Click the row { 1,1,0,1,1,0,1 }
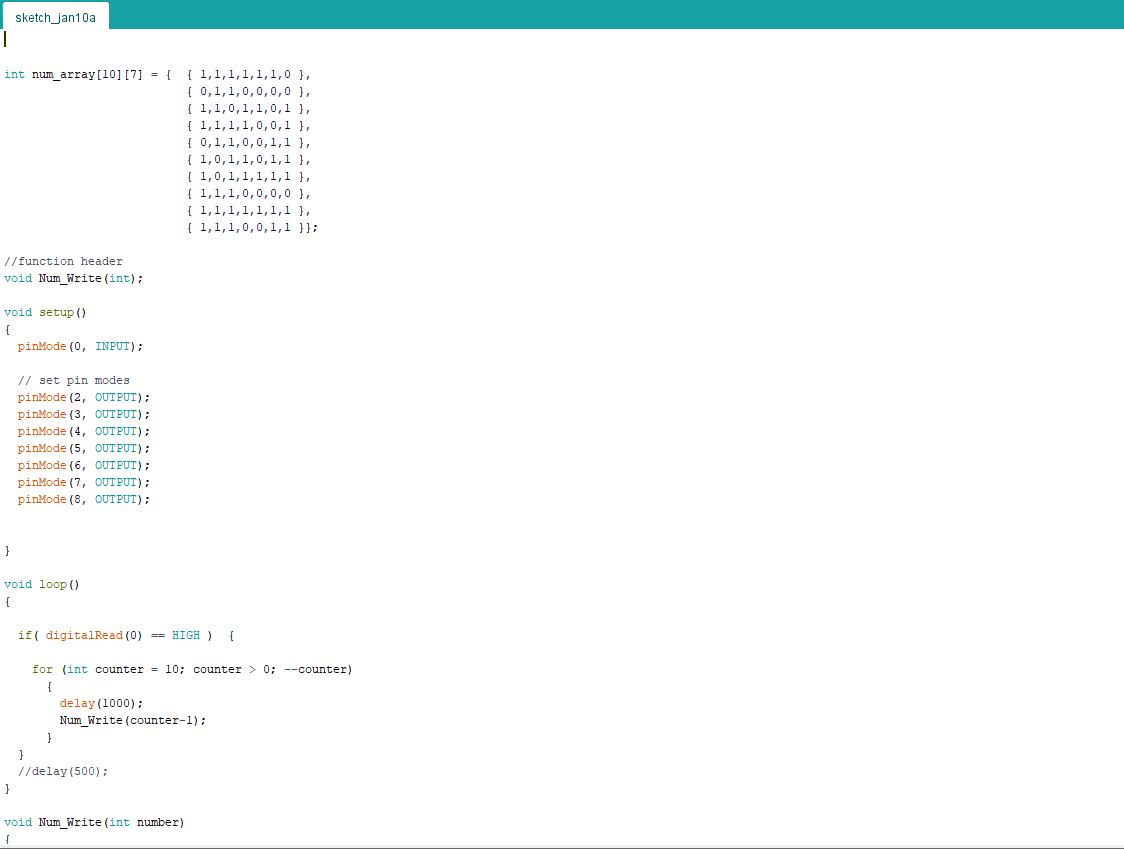Screen dimensions: 1124x849 point(248,109)
